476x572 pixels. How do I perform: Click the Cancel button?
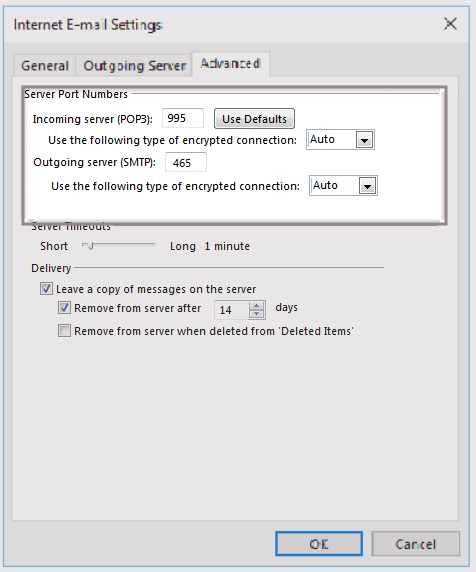coord(415,544)
